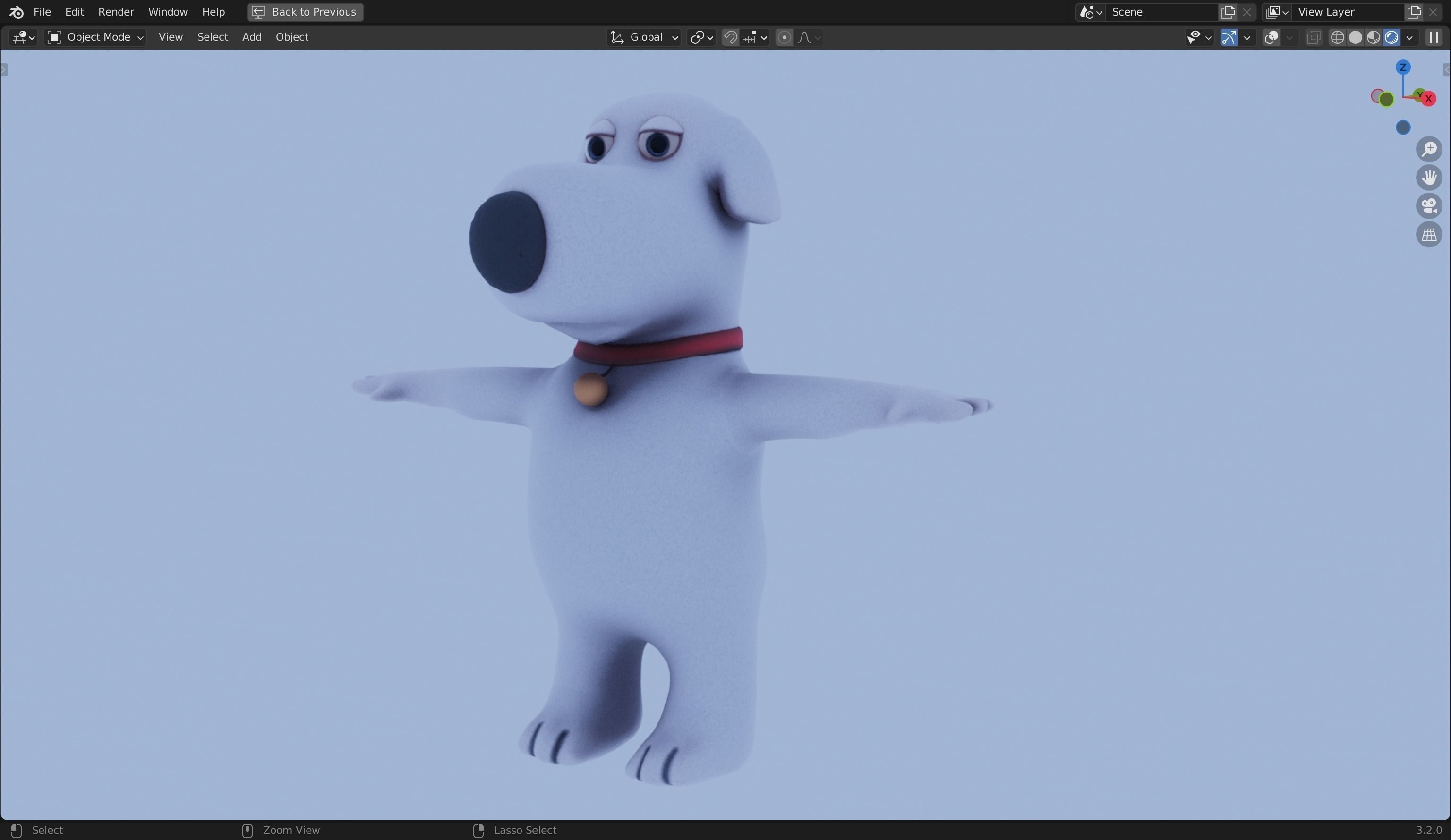Click the 3.2.0 version text
This screenshot has height=840, width=1451.
[1428, 830]
